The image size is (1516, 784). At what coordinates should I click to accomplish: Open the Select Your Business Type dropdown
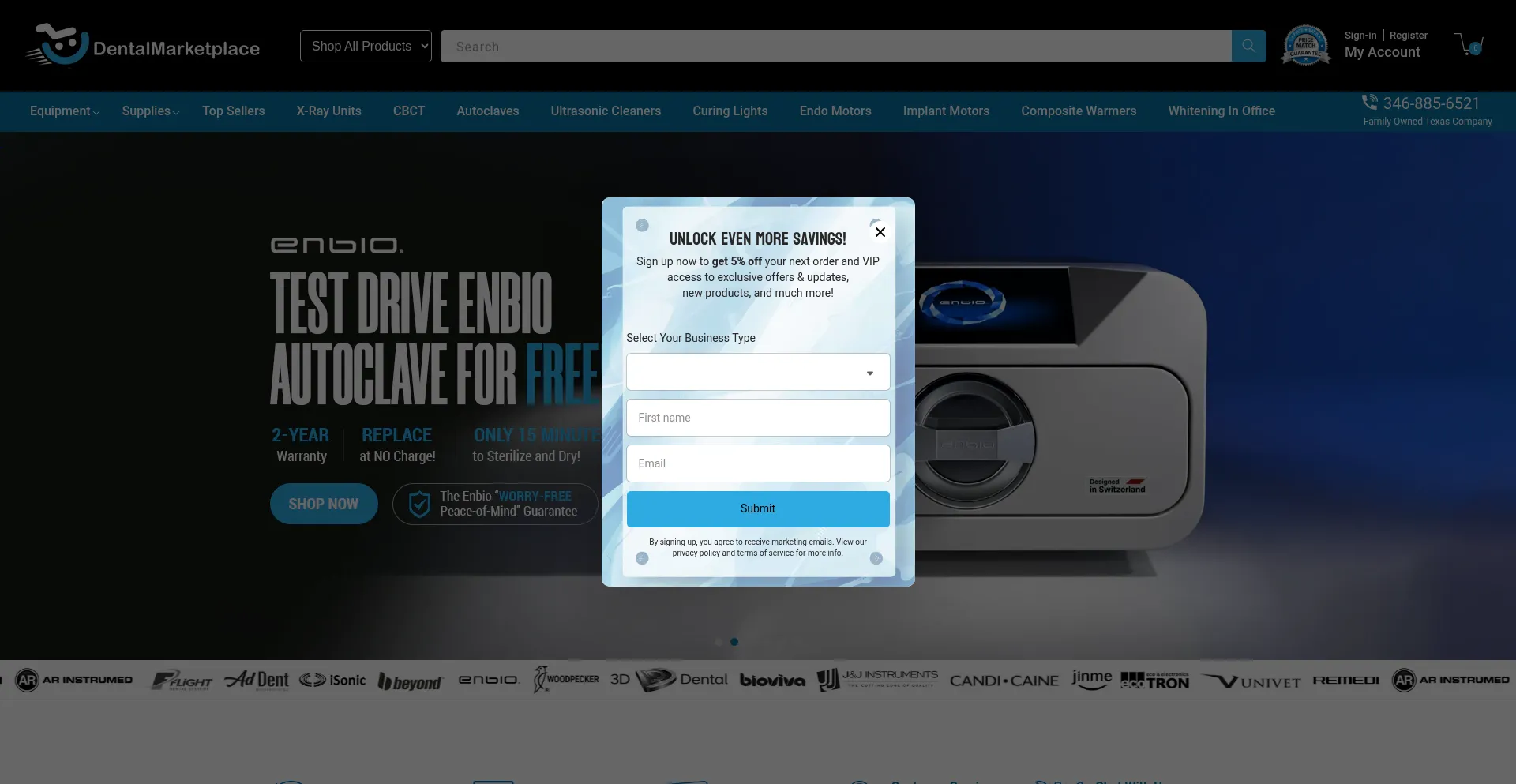[x=758, y=372]
